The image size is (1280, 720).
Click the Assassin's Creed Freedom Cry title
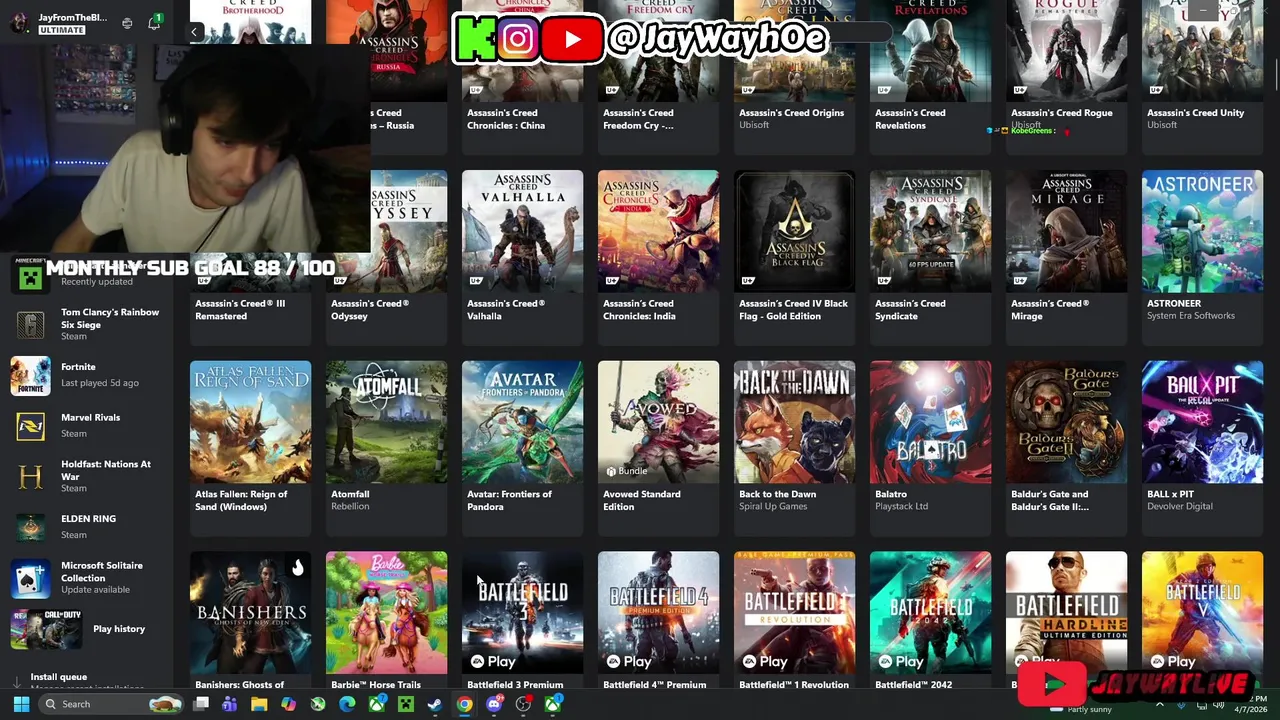638,119
